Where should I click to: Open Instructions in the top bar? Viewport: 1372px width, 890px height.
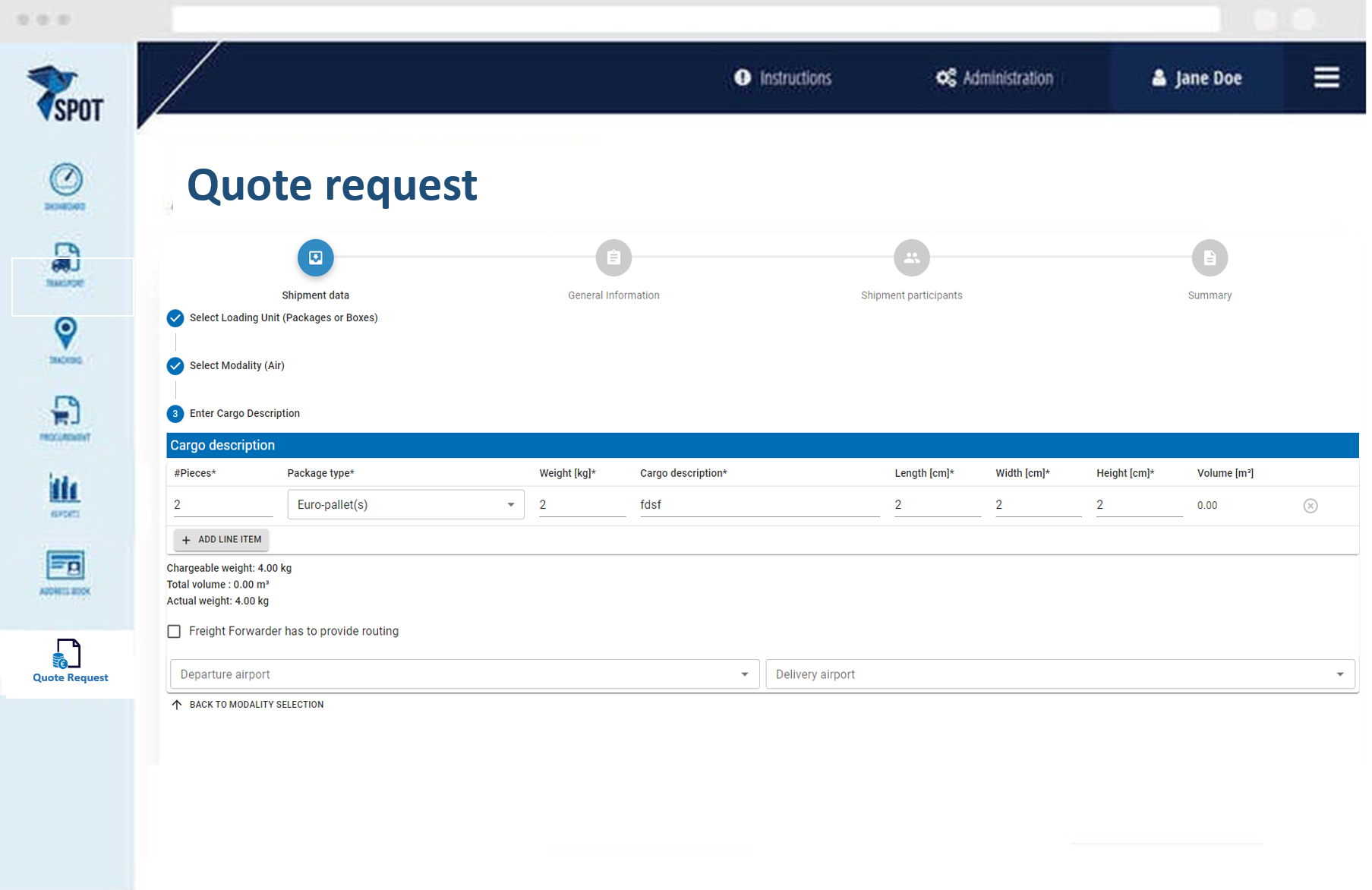click(783, 78)
